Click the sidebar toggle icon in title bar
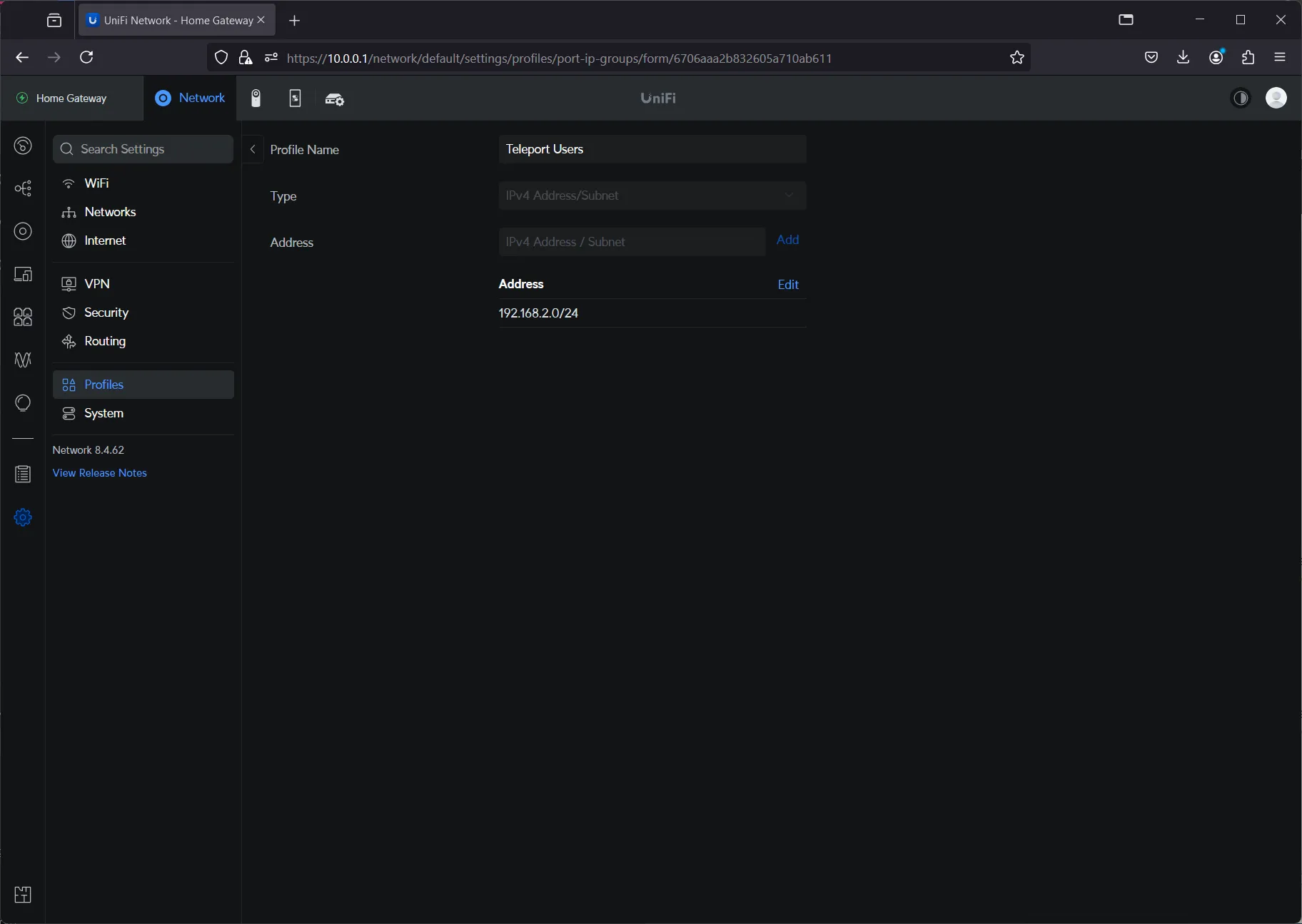1302x924 pixels. point(1126,20)
